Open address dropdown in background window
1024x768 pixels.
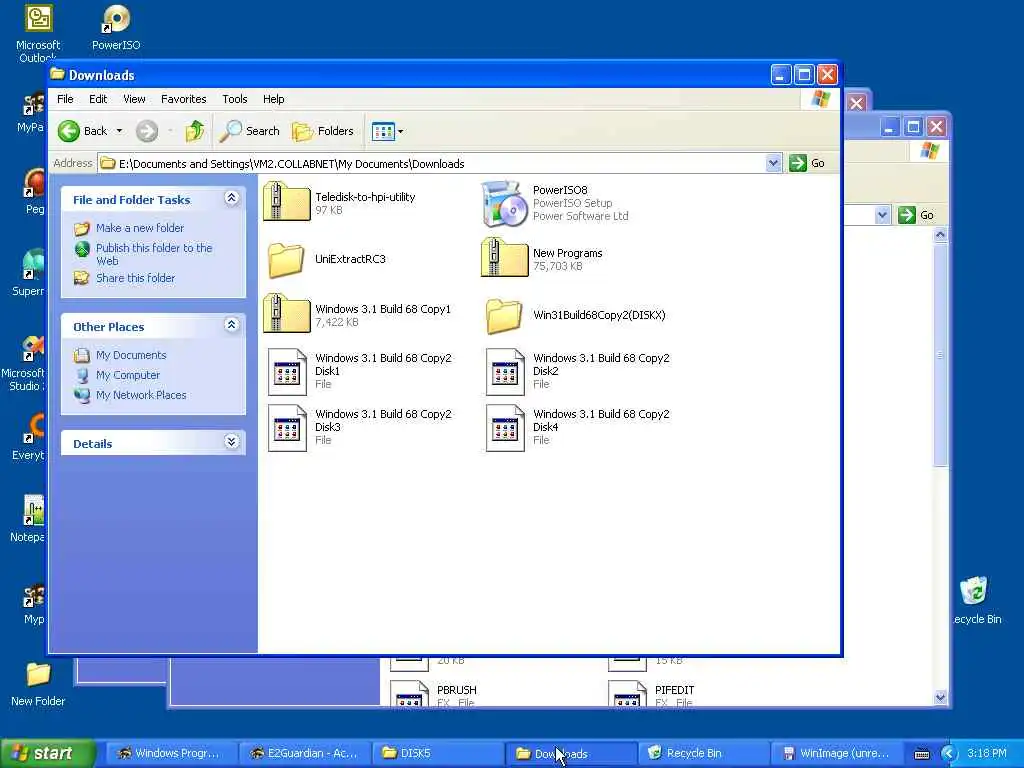882,215
